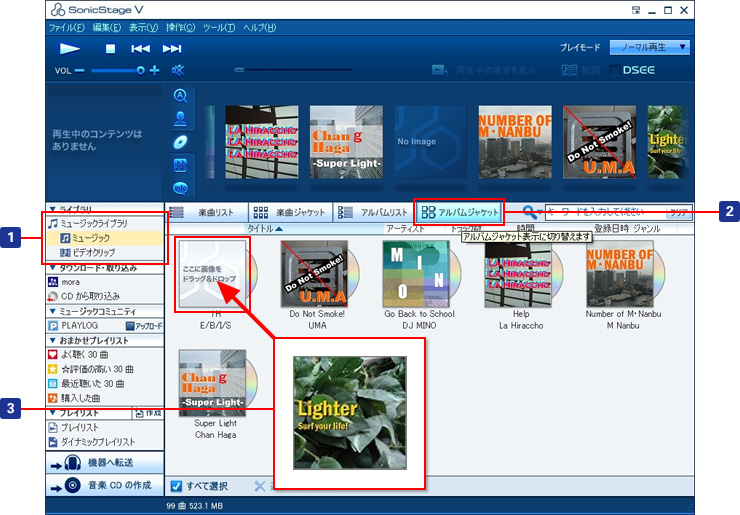Open the プレイモード dropdown
This screenshot has height=515, width=740.
pos(650,47)
